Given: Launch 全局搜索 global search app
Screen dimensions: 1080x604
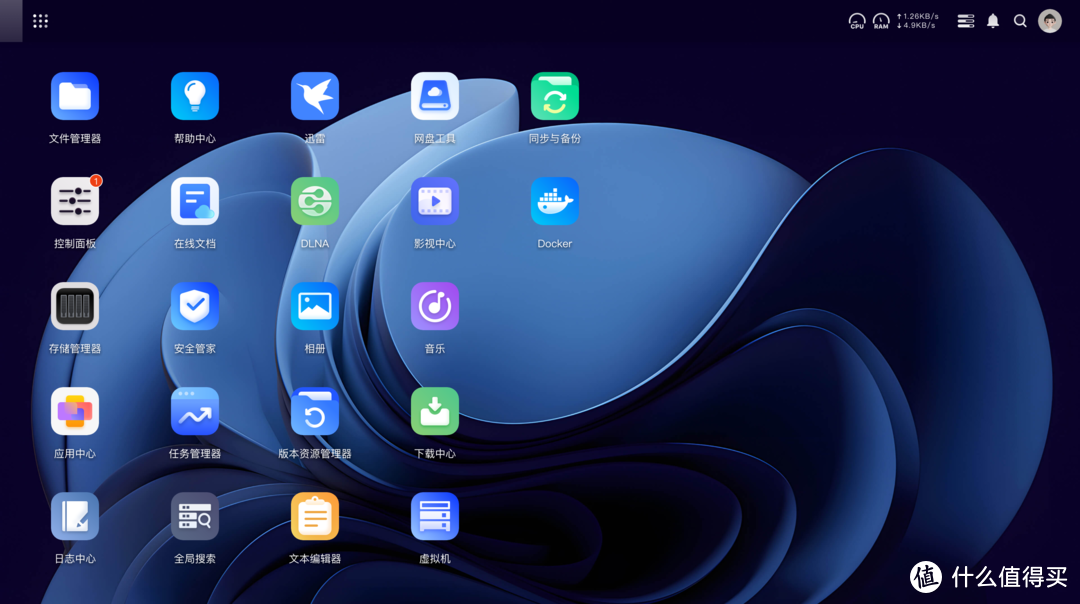Looking at the screenshot, I should pyautogui.click(x=195, y=517).
